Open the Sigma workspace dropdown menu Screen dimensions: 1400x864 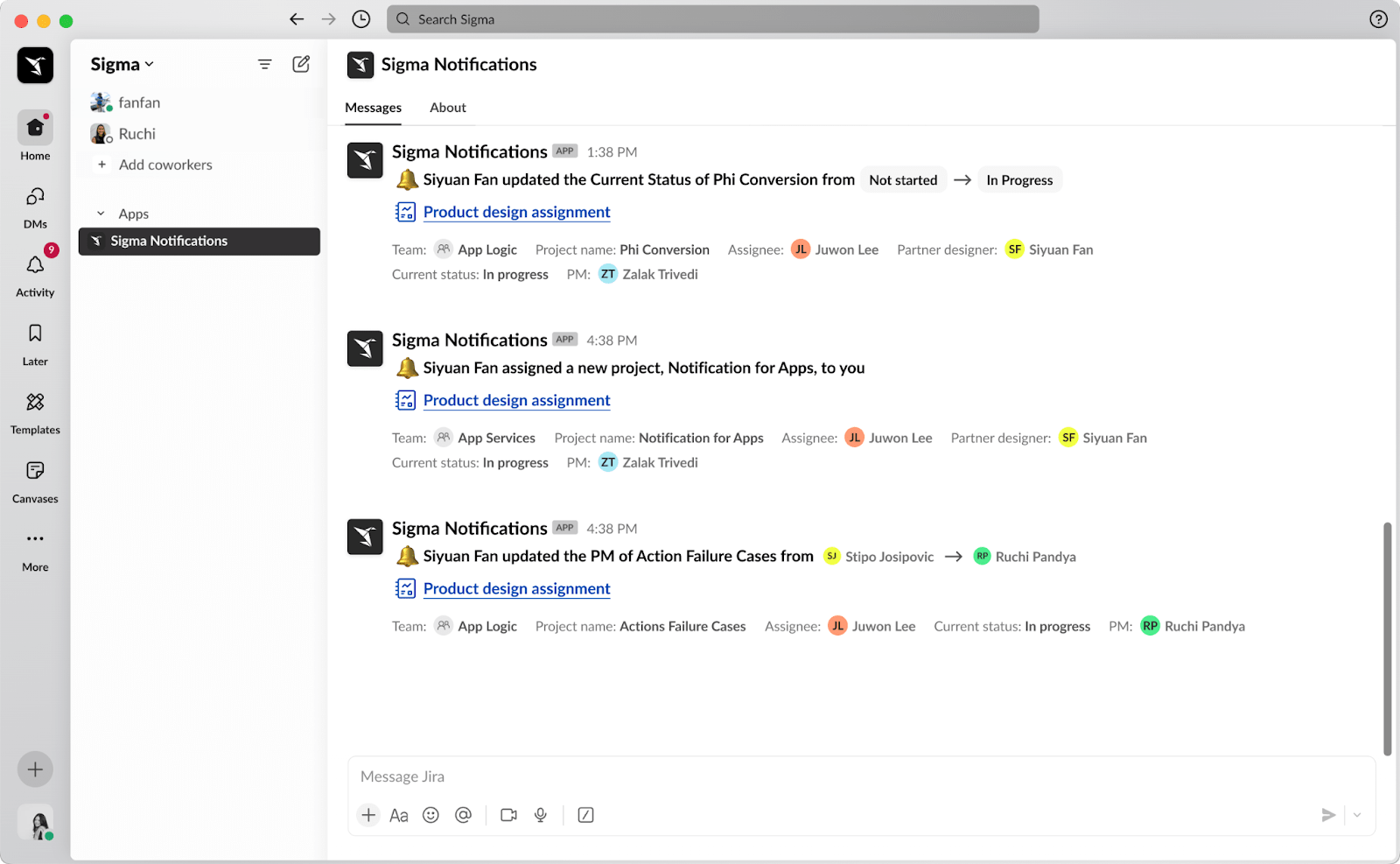(x=122, y=64)
